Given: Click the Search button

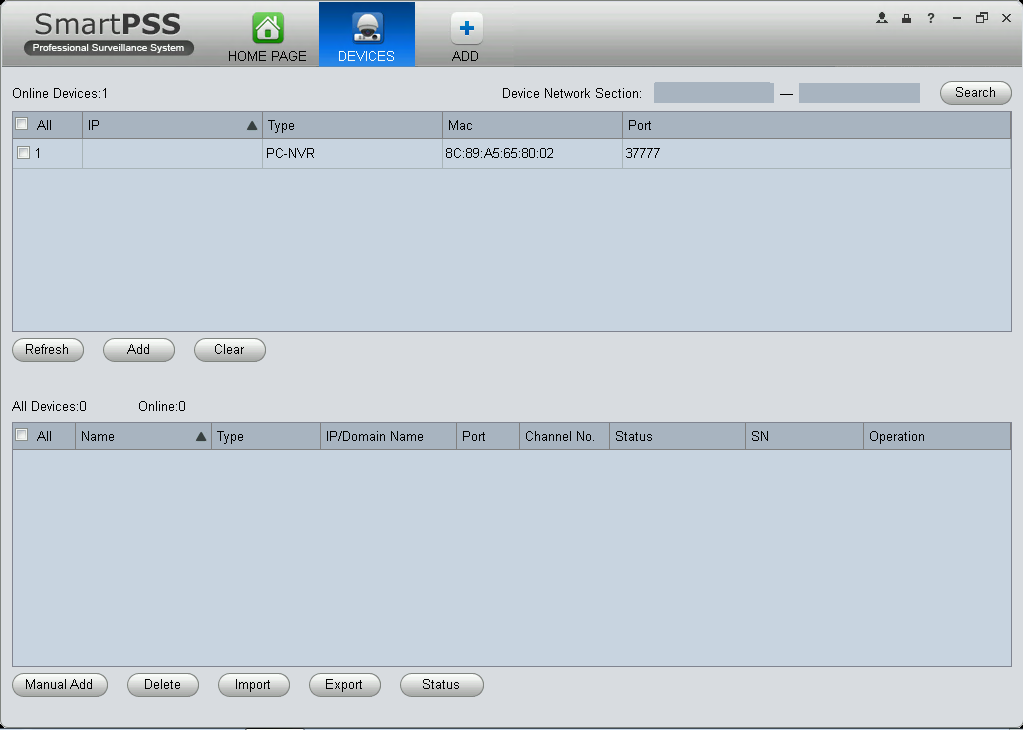Looking at the screenshot, I should click(x=975, y=93).
